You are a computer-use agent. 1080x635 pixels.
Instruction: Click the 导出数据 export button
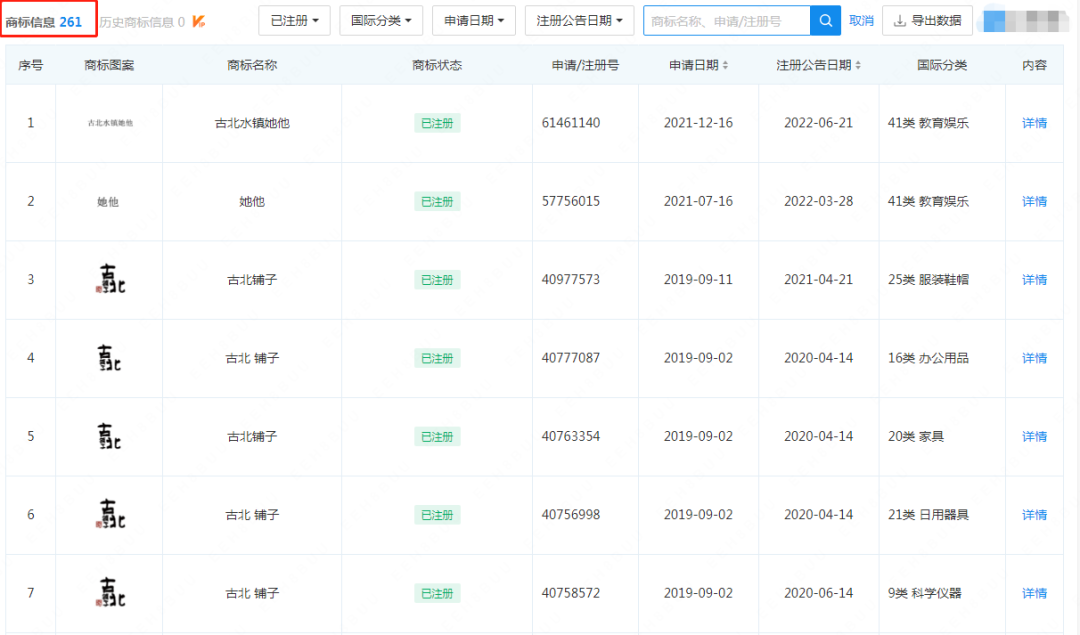(927, 21)
